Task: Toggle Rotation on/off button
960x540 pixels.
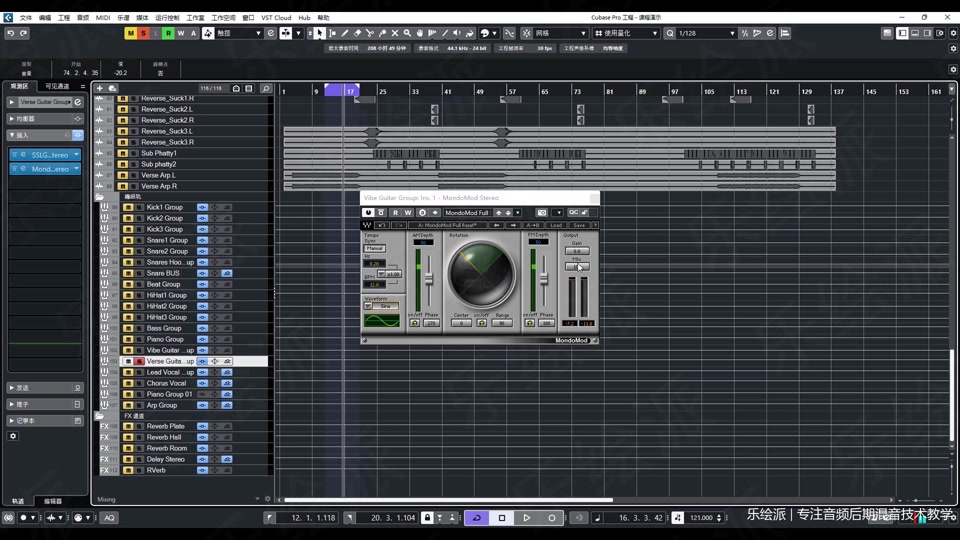Action: [x=482, y=323]
